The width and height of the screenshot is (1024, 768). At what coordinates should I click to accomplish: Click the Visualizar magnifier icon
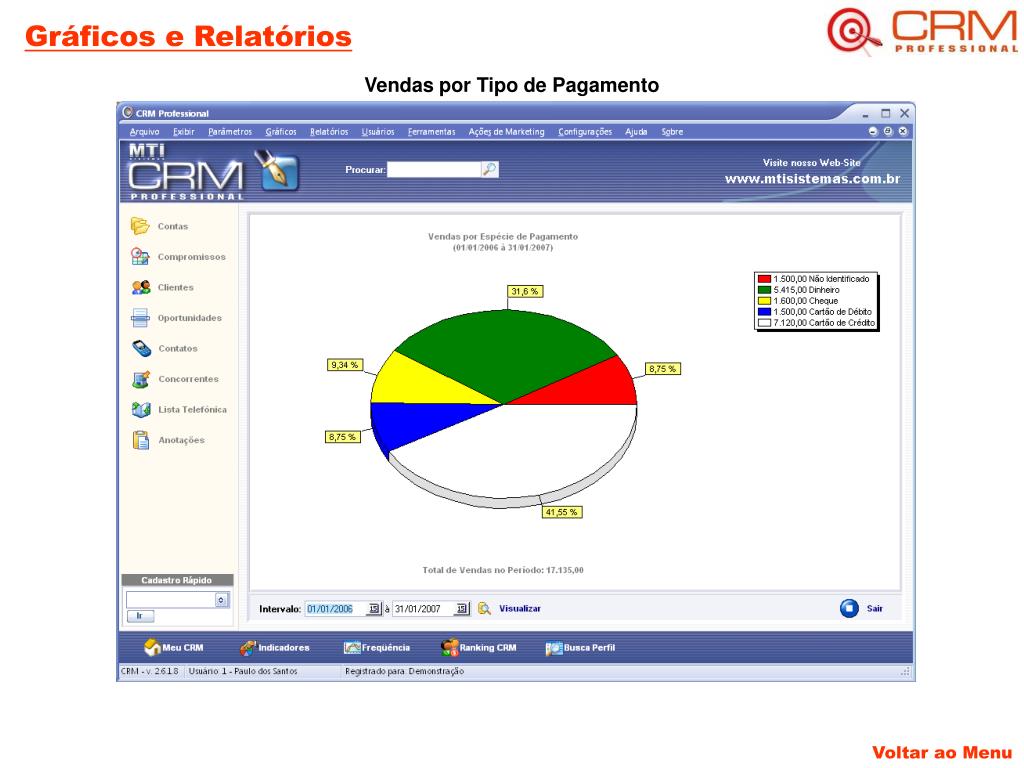(x=485, y=609)
